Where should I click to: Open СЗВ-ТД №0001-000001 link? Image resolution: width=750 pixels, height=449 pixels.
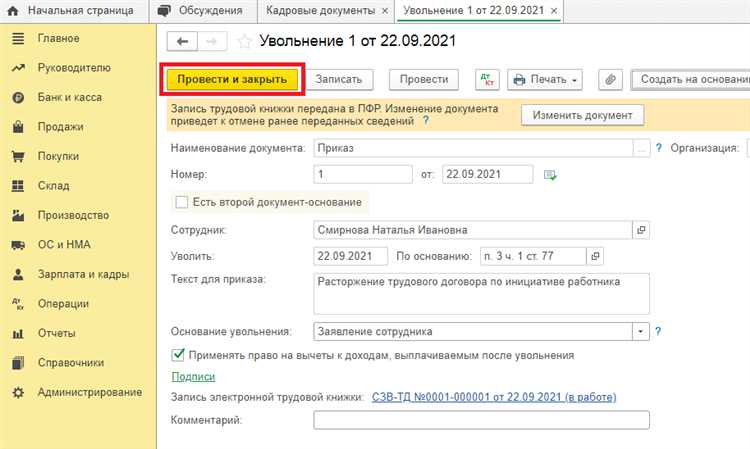(x=494, y=397)
